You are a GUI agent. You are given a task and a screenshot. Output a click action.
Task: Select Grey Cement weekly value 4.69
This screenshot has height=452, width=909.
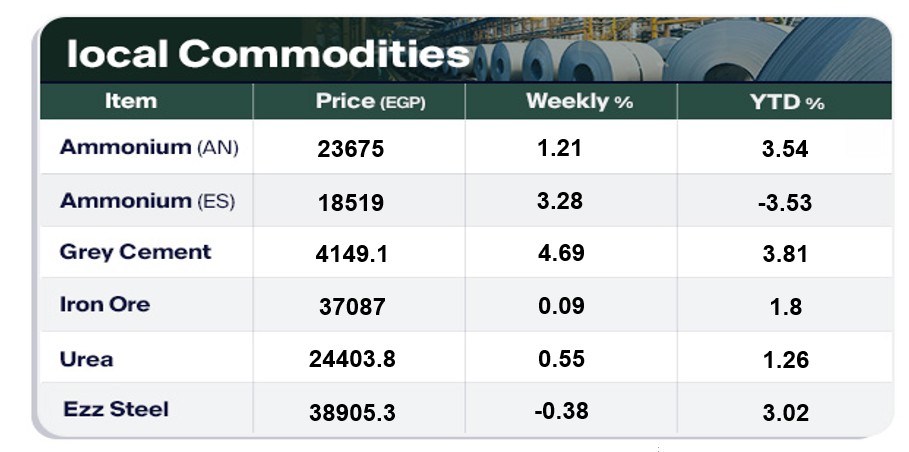click(x=560, y=253)
